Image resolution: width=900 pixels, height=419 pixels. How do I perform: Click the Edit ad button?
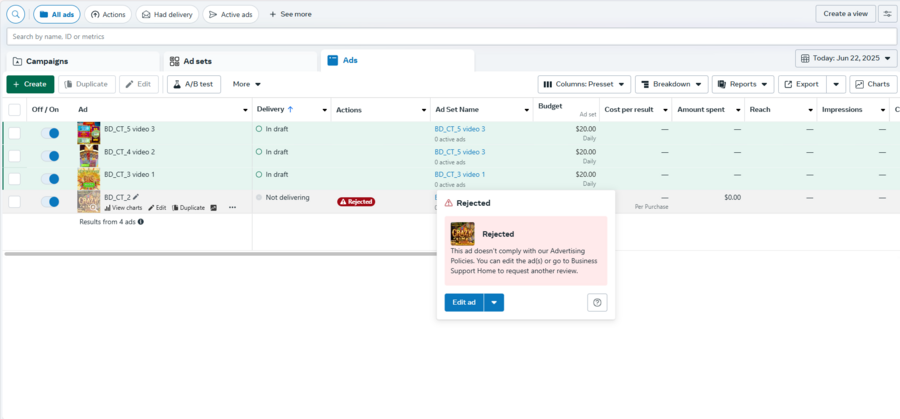464,303
